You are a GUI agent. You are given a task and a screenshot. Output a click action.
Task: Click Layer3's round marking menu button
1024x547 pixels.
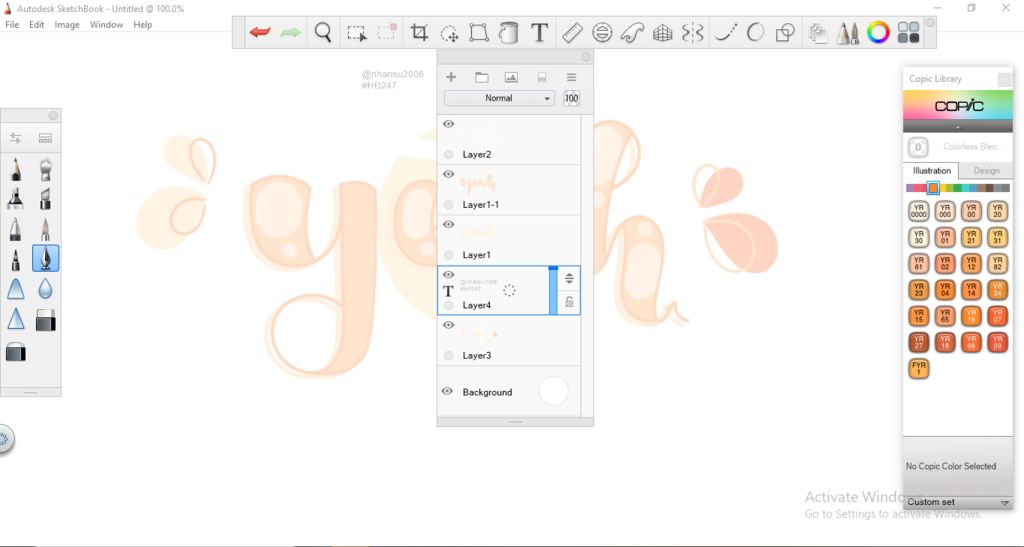(x=448, y=356)
